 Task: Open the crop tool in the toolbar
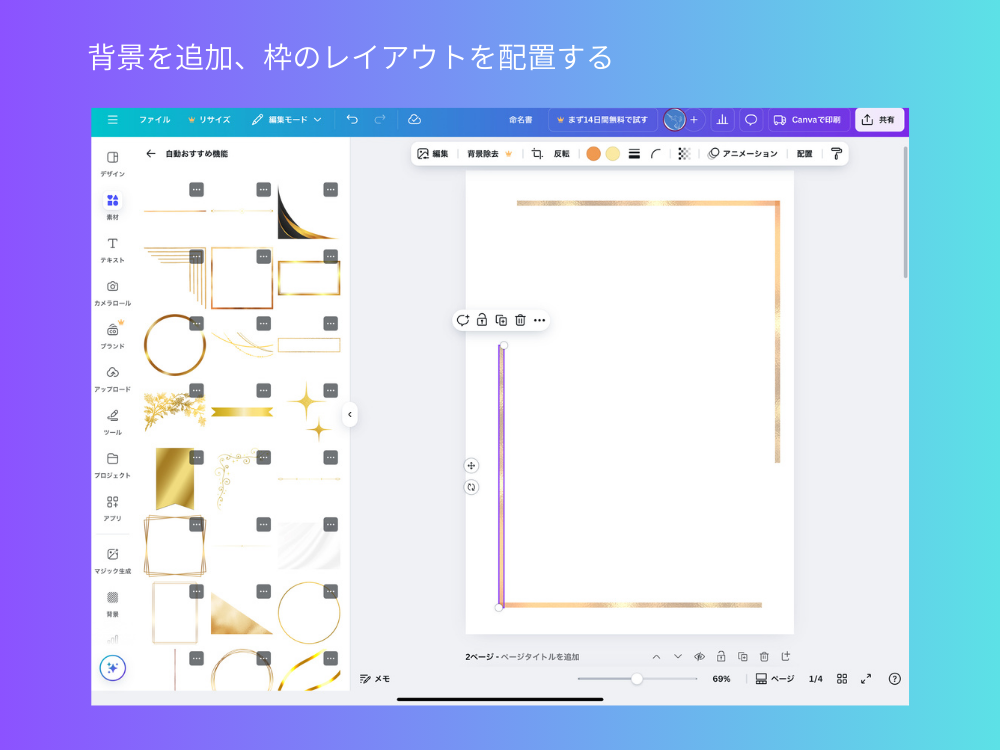tap(536, 153)
